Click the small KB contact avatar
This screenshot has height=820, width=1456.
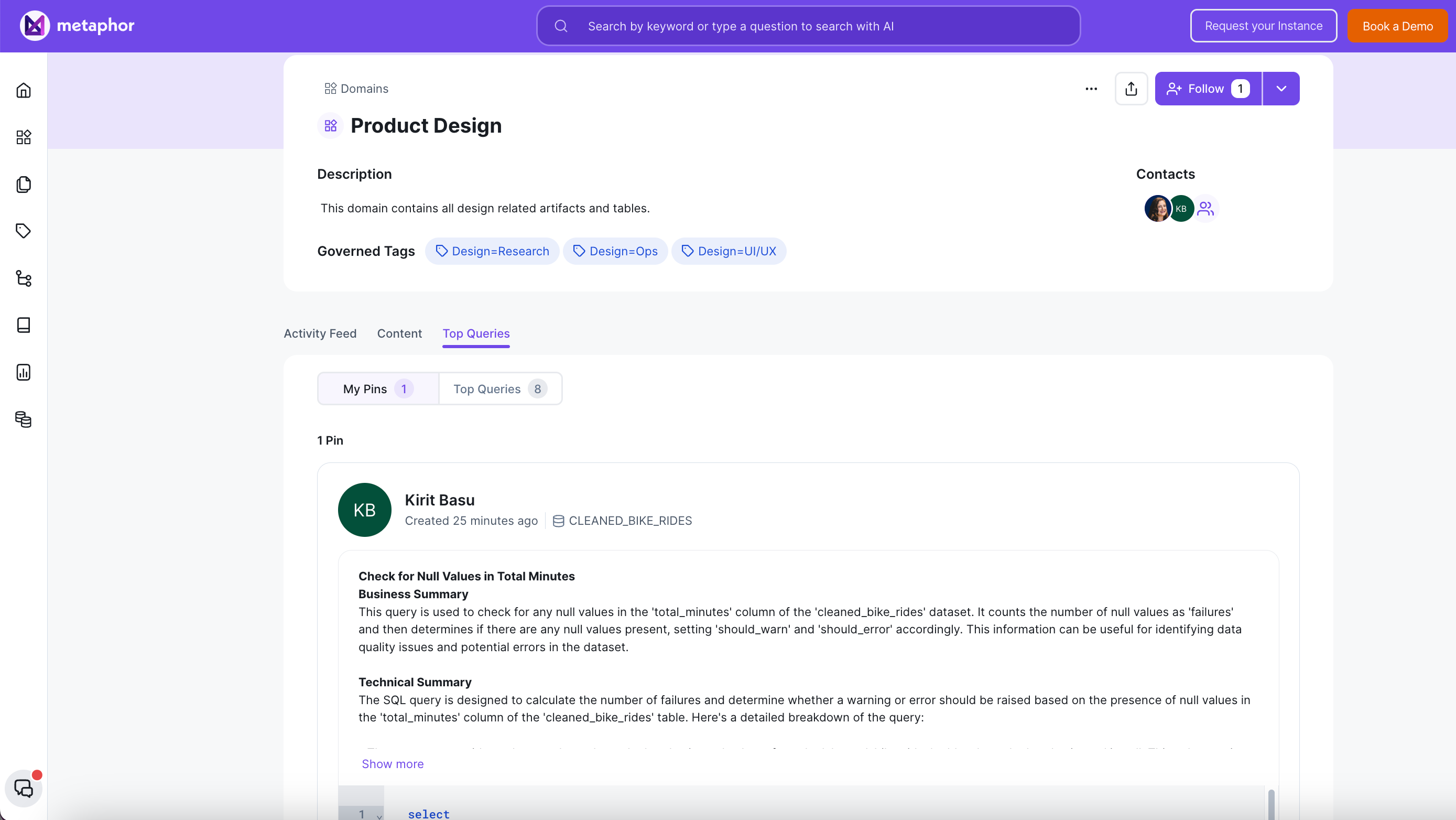coord(1181,209)
